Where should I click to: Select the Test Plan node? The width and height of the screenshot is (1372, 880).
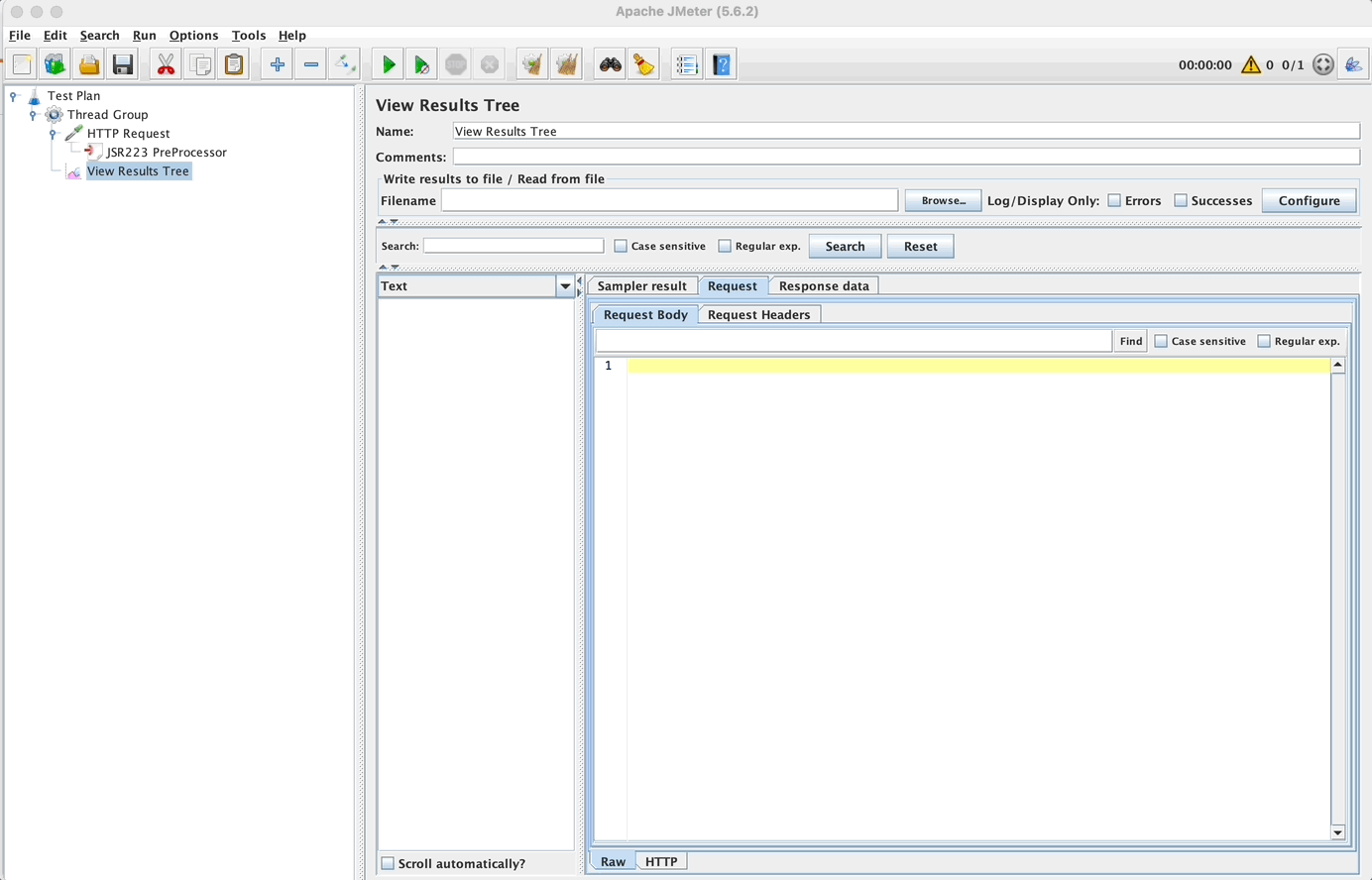click(73, 96)
